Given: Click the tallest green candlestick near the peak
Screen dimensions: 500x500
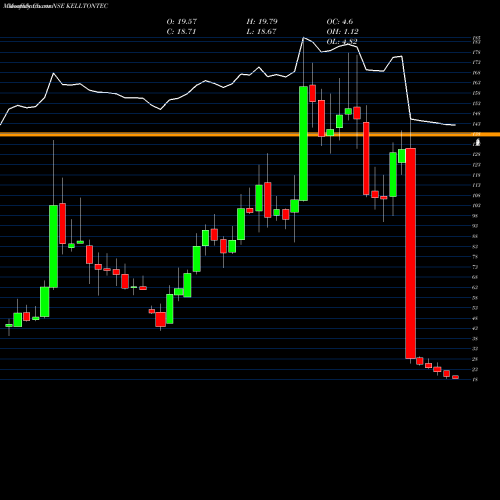Looking at the screenshot, I should [303, 143].
